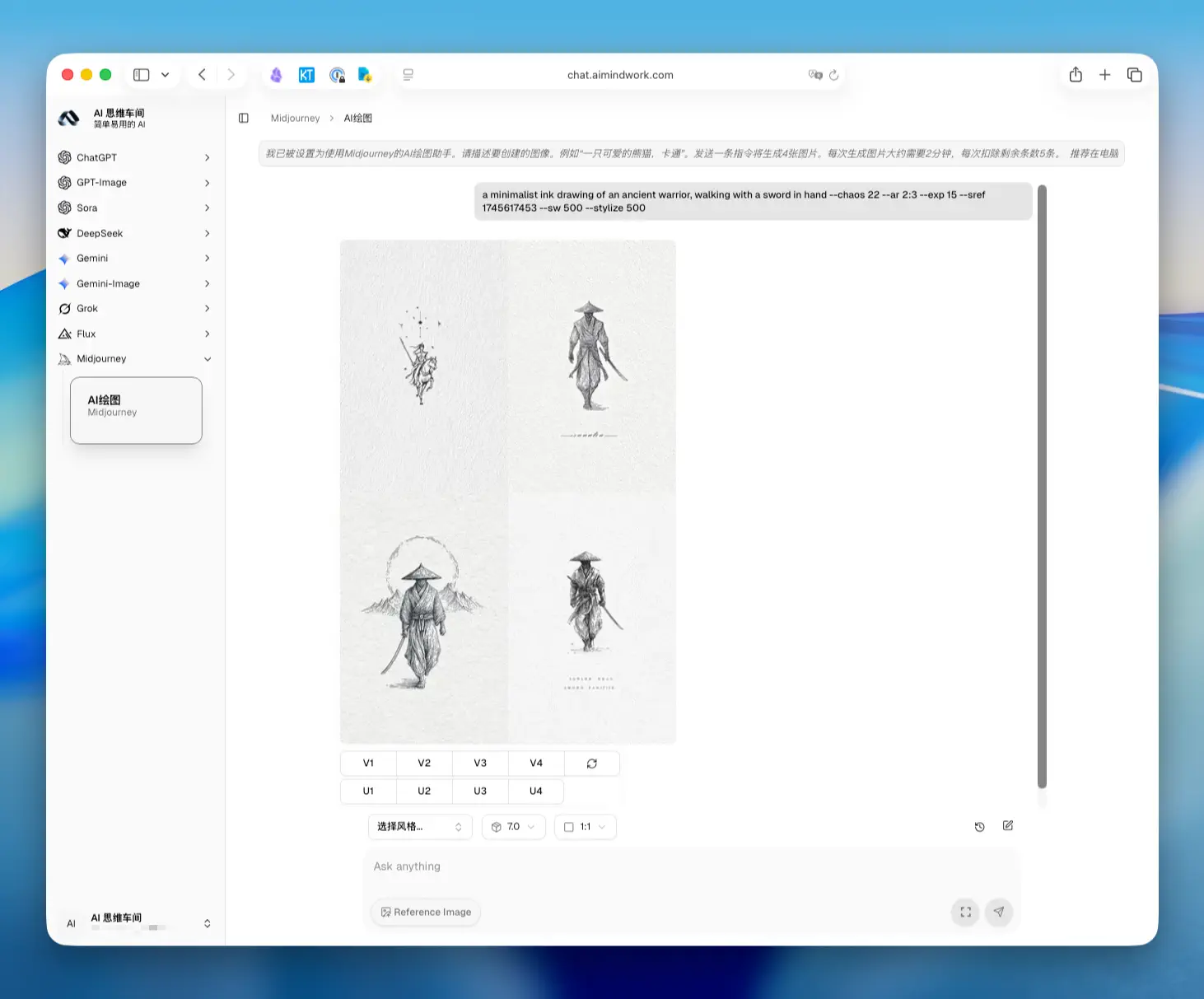Start a new chat with the compose icon
Image resolution: width=1204 pixels, height=999 pixels.
pyautogui.click(x=1008, y=826)
